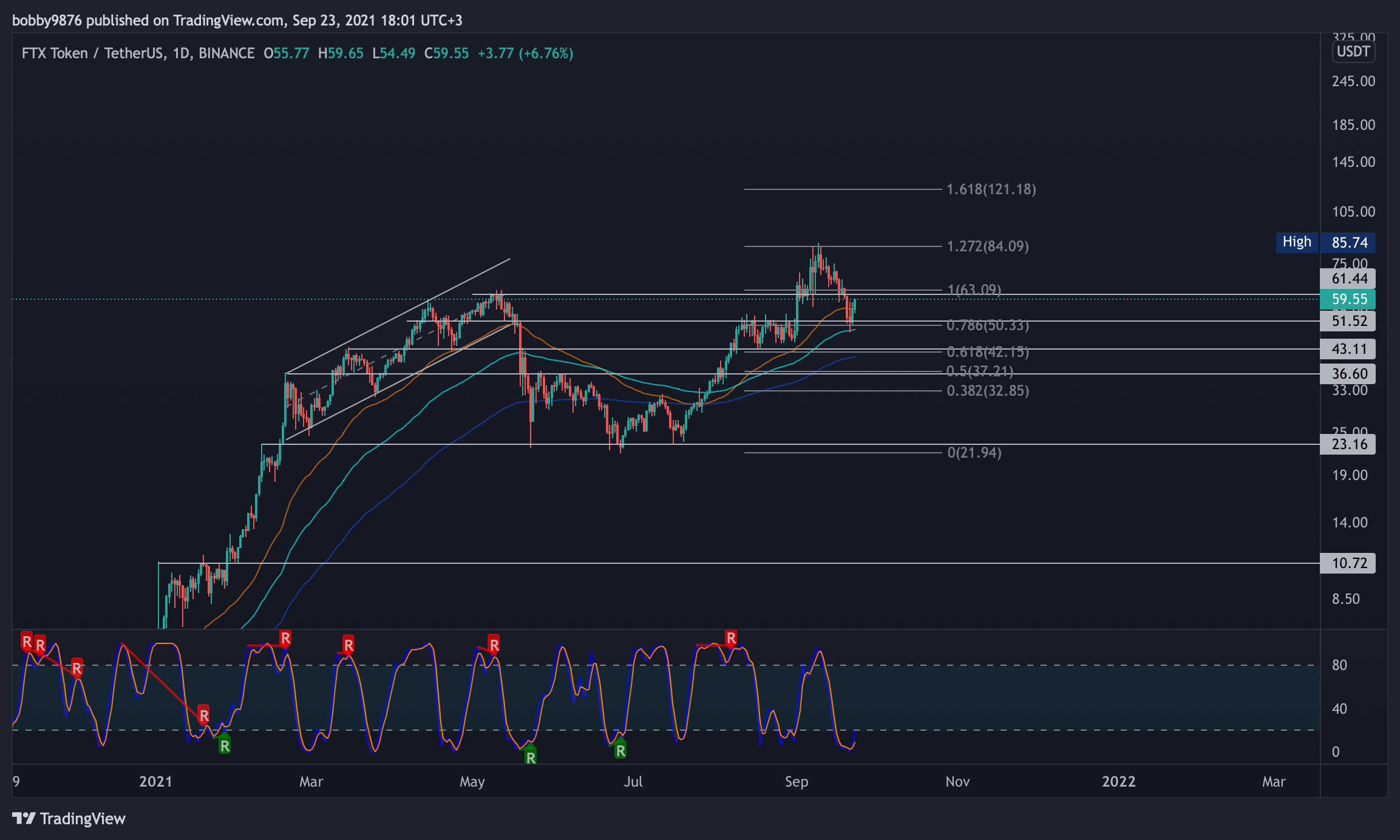Image resolution: width=1400 pixels, height=840 pixels.
Task: Click the published by bobby9876 header text
Action: 237,21
